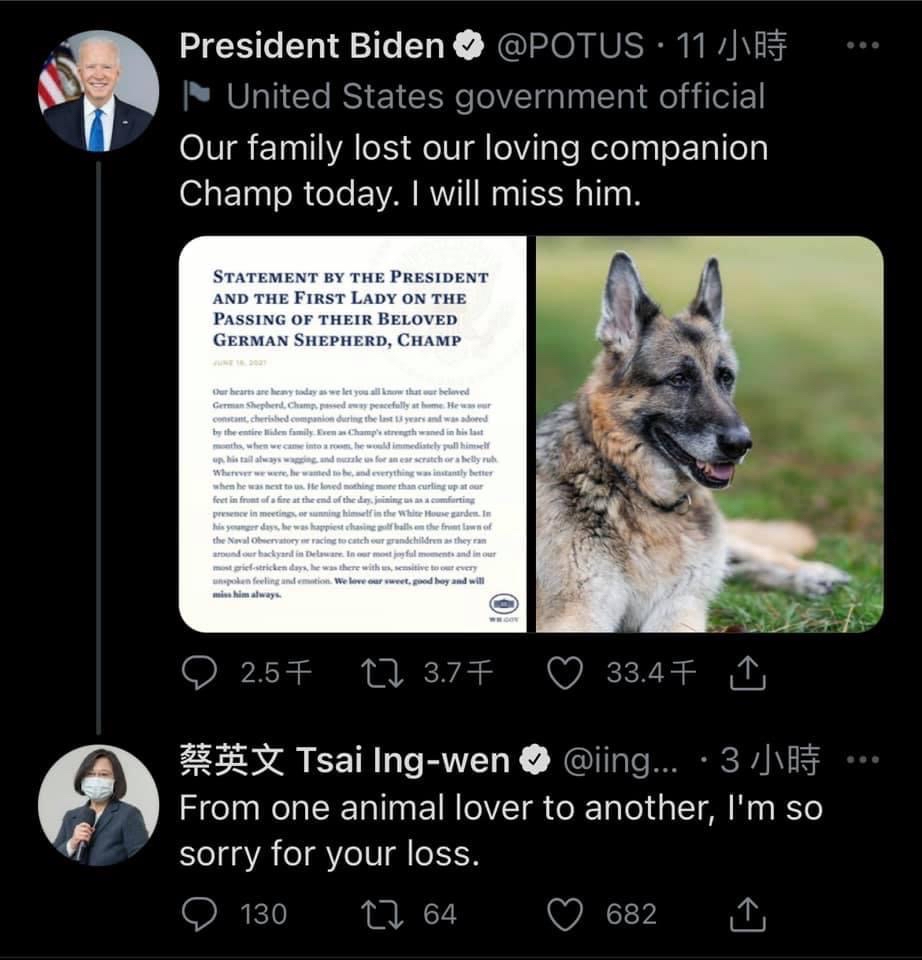Open more options on Biden's tweet

pyautogui.click(x=862, y=46)
